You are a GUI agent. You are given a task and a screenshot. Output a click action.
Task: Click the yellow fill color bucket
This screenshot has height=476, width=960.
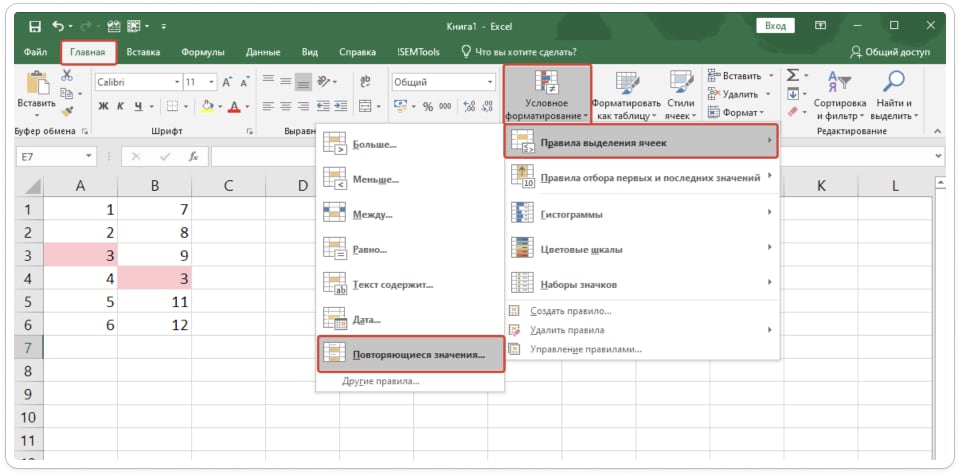(x=206, y=106)
